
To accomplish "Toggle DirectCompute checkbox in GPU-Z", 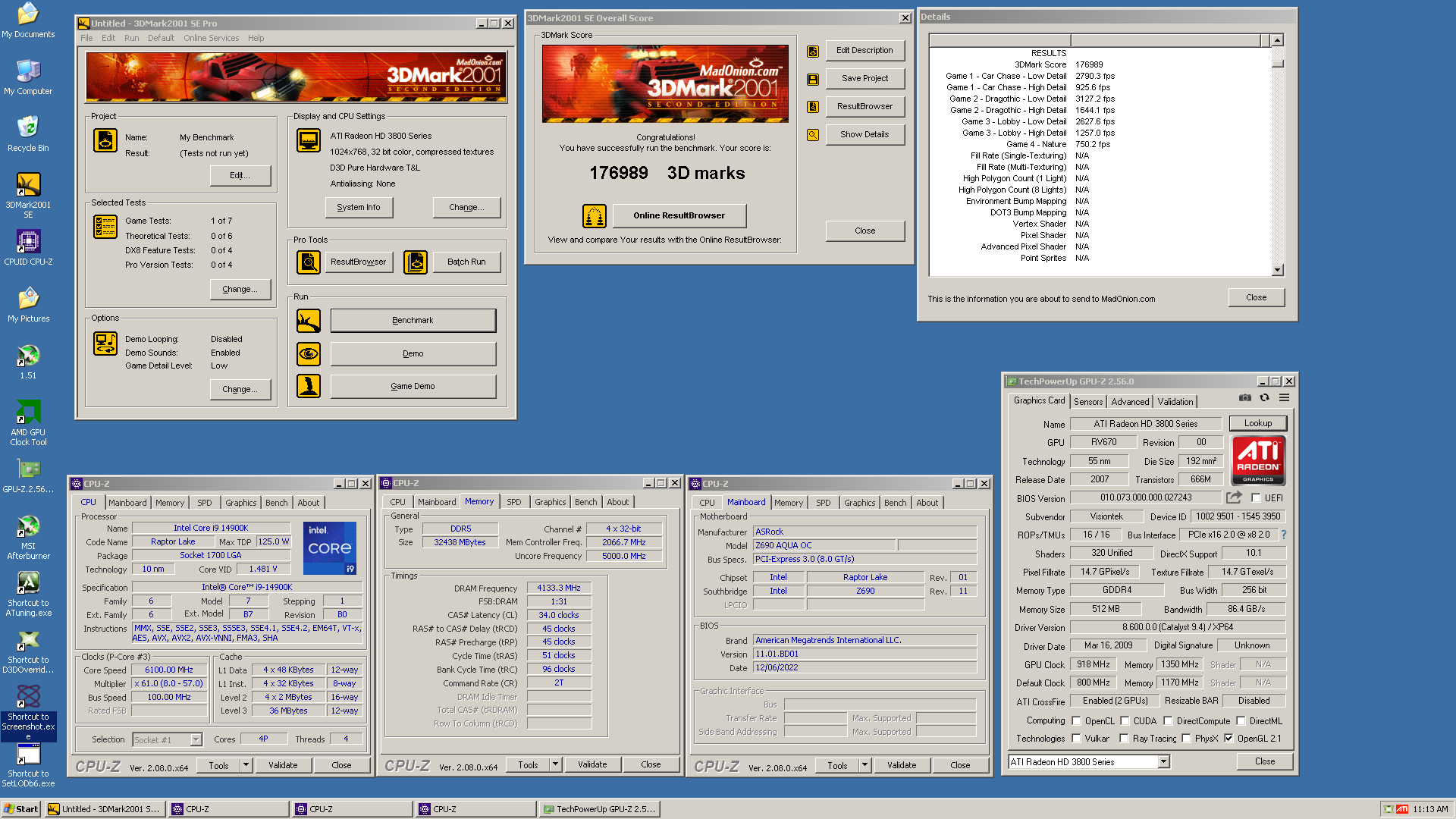I will 1168,721.
